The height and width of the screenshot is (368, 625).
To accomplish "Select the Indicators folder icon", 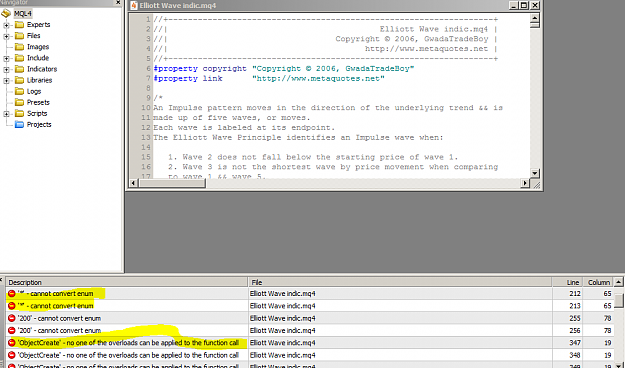I will [x=19, y=69].
